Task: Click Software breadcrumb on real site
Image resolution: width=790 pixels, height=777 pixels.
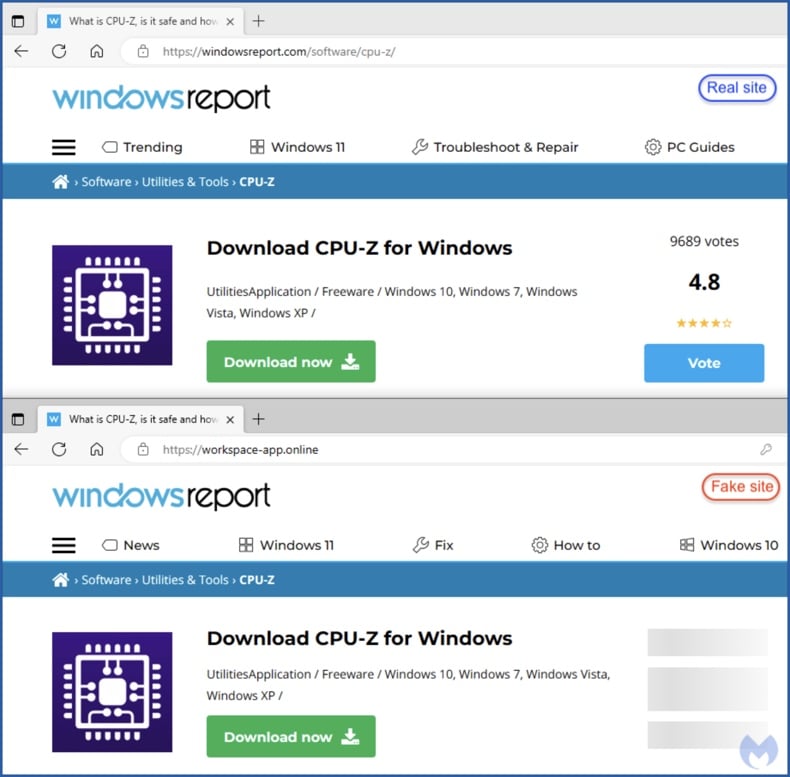Action: click(x=106, y=182)
